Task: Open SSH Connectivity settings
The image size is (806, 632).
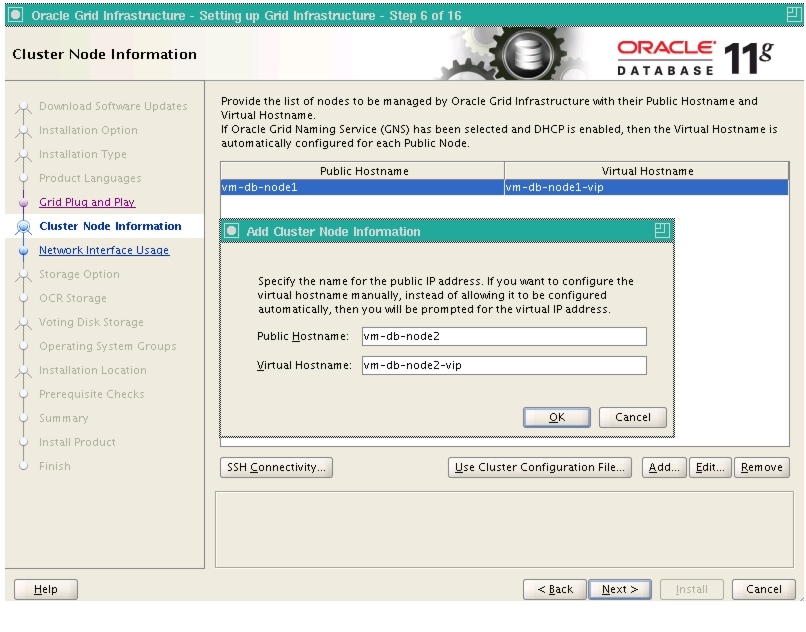Action: coord(276,467)
